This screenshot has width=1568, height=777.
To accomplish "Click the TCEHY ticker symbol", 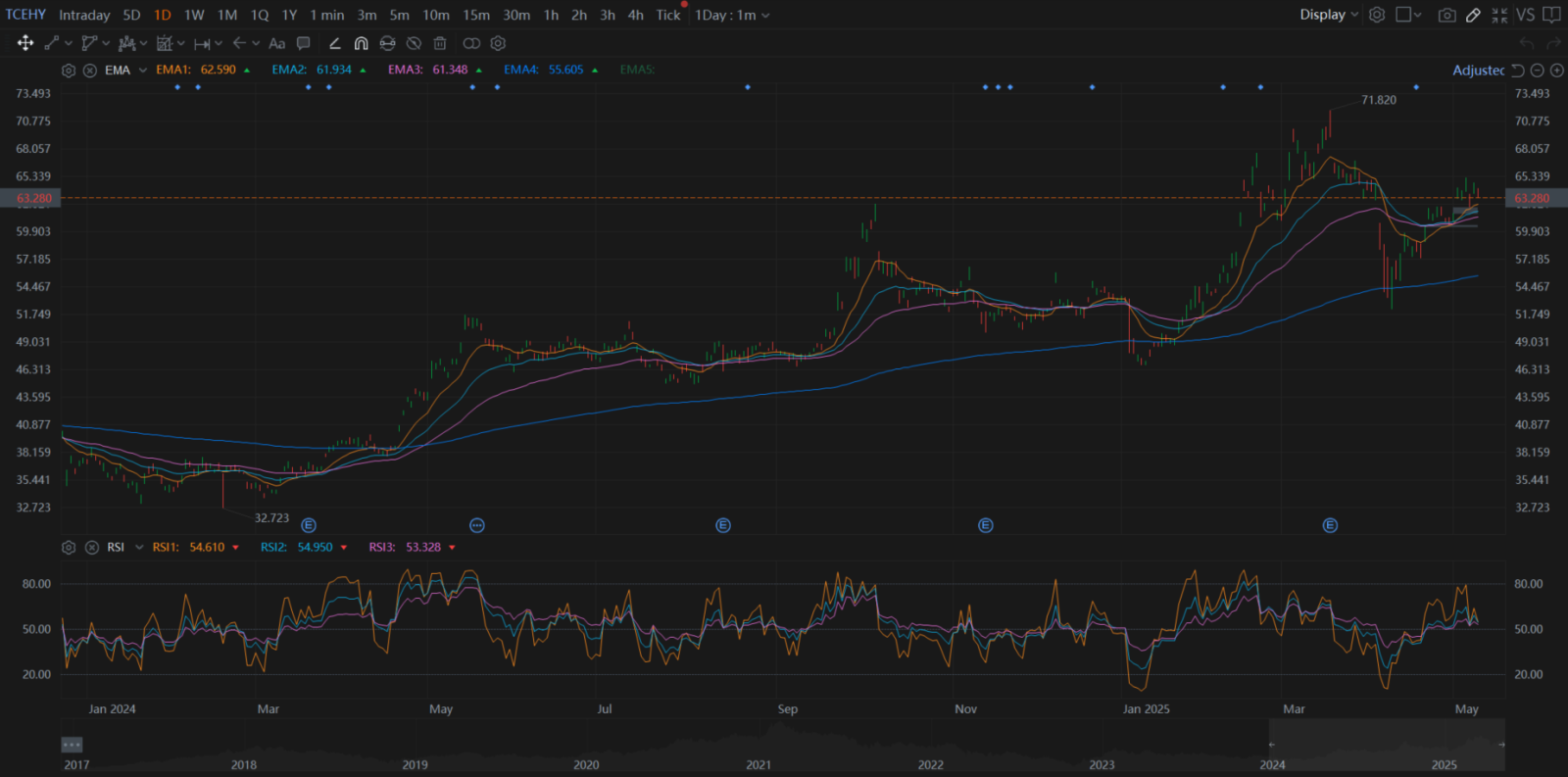I will 25,15.
